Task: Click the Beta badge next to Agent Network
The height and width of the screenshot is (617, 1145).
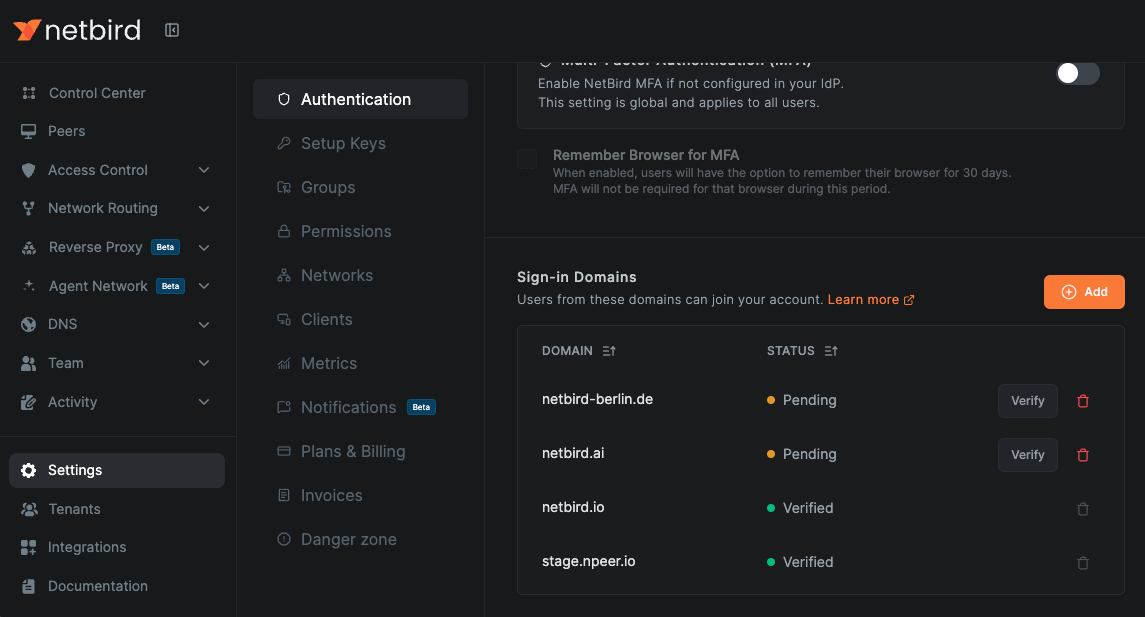Action: pos(170,286)
